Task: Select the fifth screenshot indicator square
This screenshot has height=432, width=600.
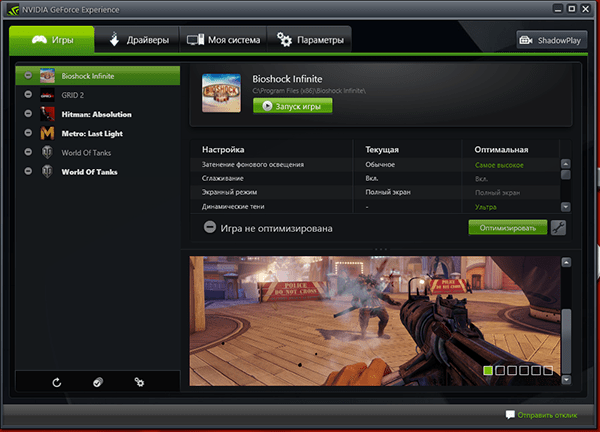Action: pos(536,370)
